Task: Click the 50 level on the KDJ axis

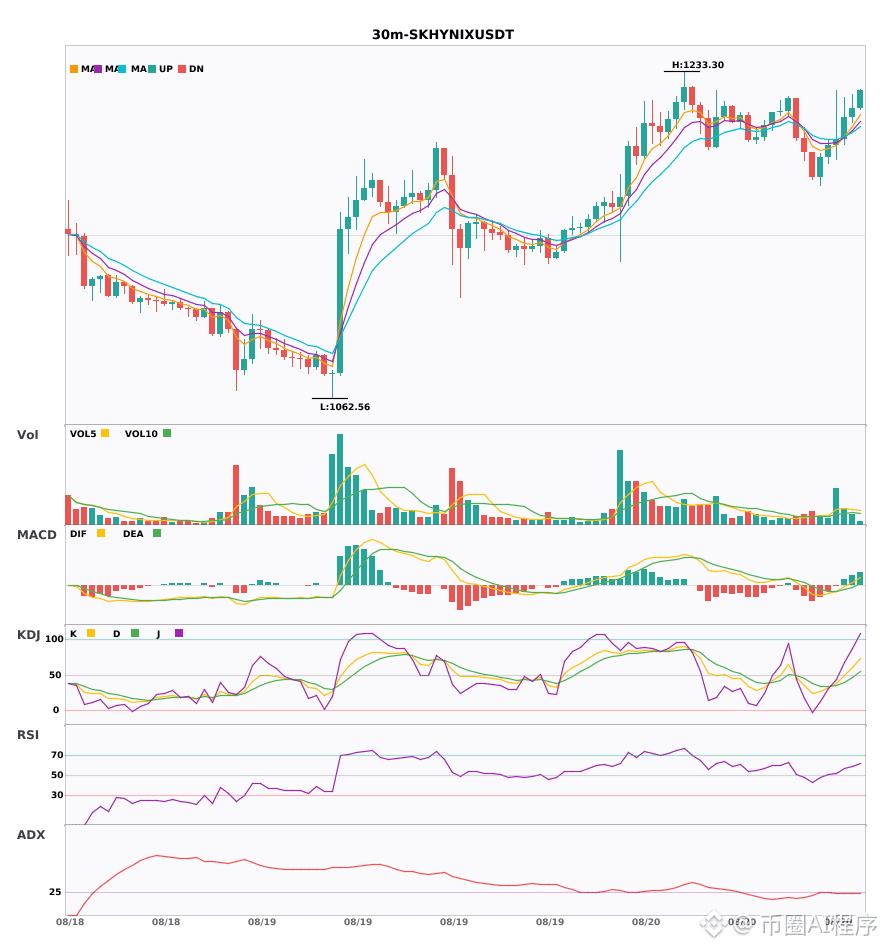Action: pos(55,675)
